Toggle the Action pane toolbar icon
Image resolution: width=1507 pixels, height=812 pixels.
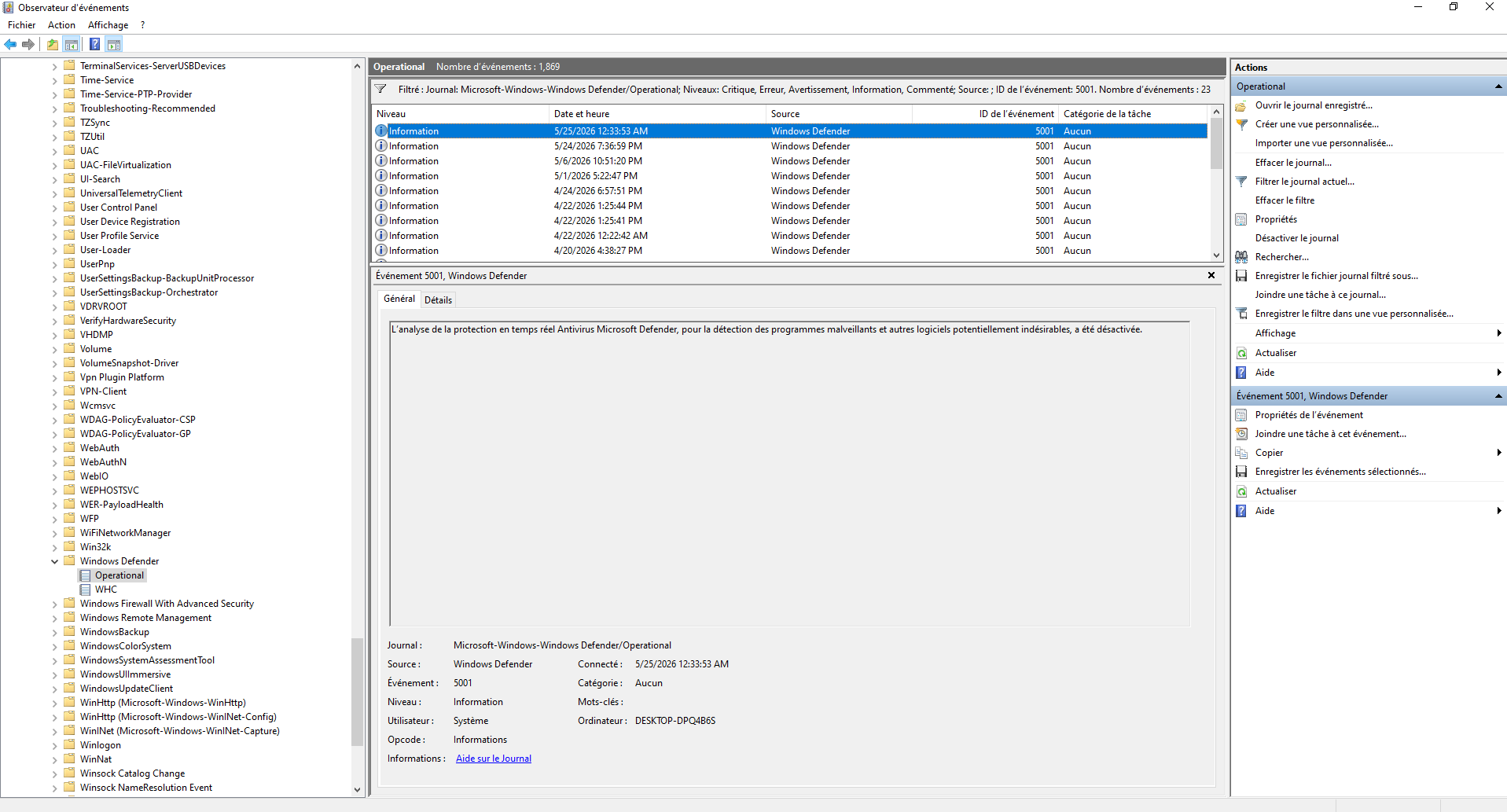(x=114, y=44)
